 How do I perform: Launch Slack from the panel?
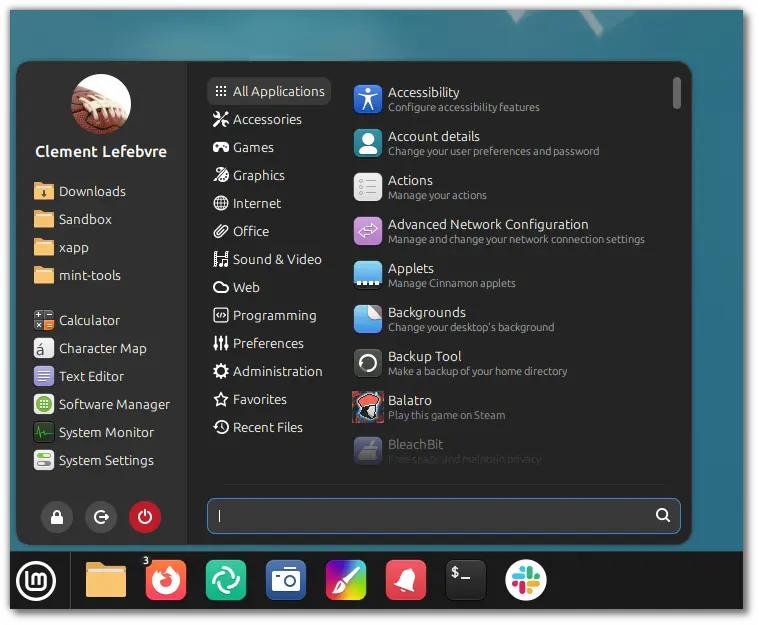coord(525,580)
